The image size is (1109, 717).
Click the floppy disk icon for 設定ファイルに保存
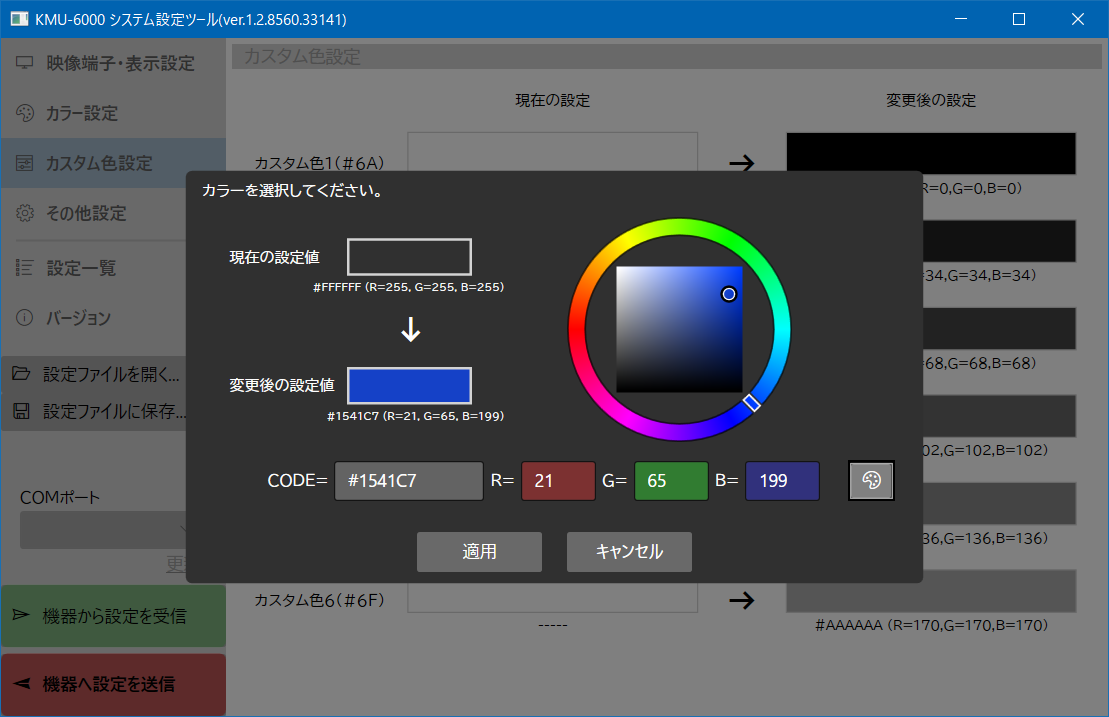(21, 411)
